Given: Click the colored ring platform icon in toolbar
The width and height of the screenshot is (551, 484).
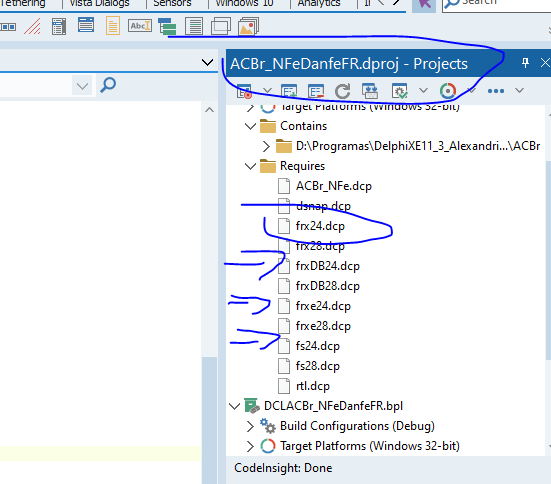Looking at the screenshot, I should pos(448,91).
